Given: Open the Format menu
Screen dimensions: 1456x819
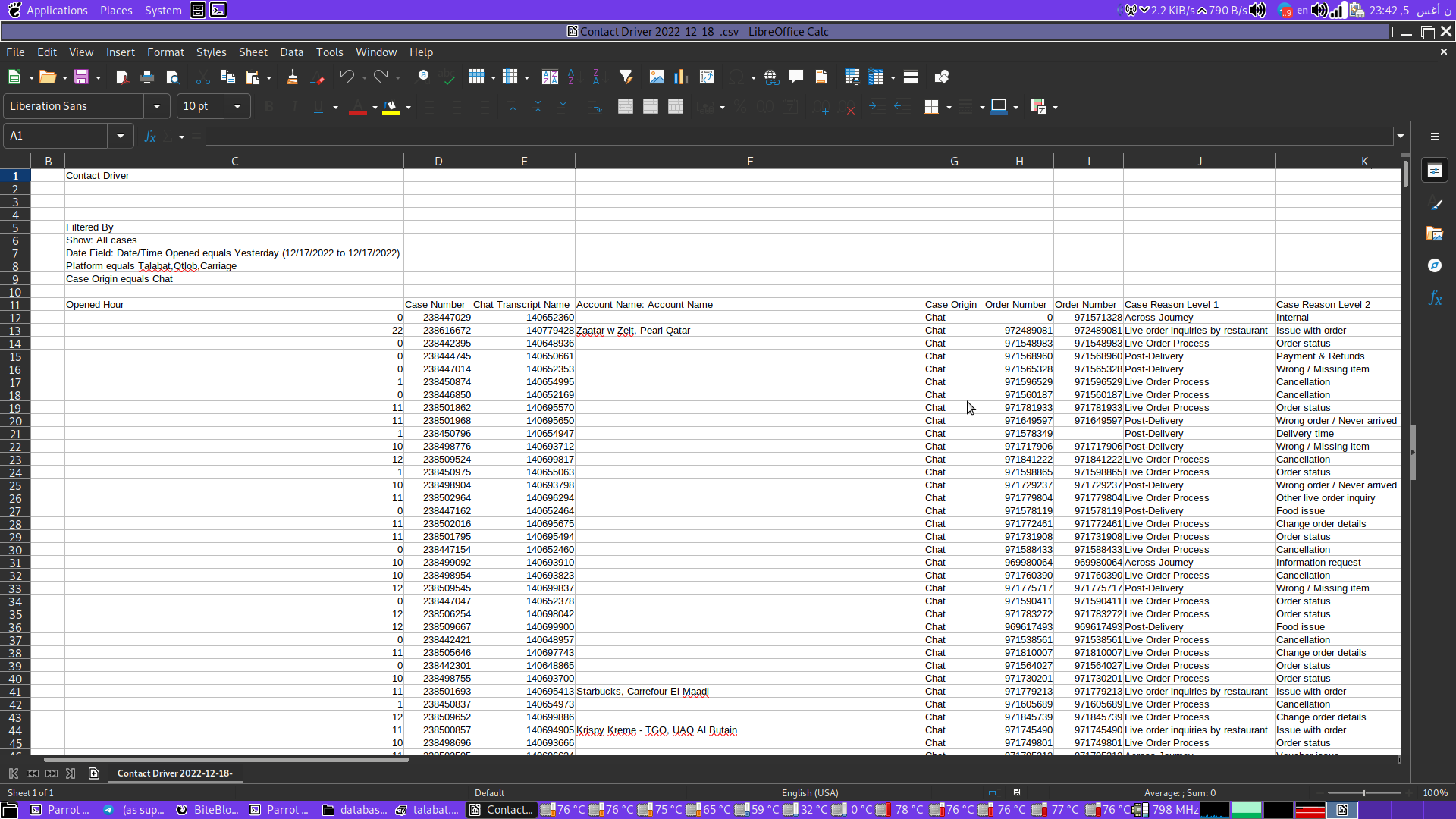Looking at the screenshot, I should point(165,52).
